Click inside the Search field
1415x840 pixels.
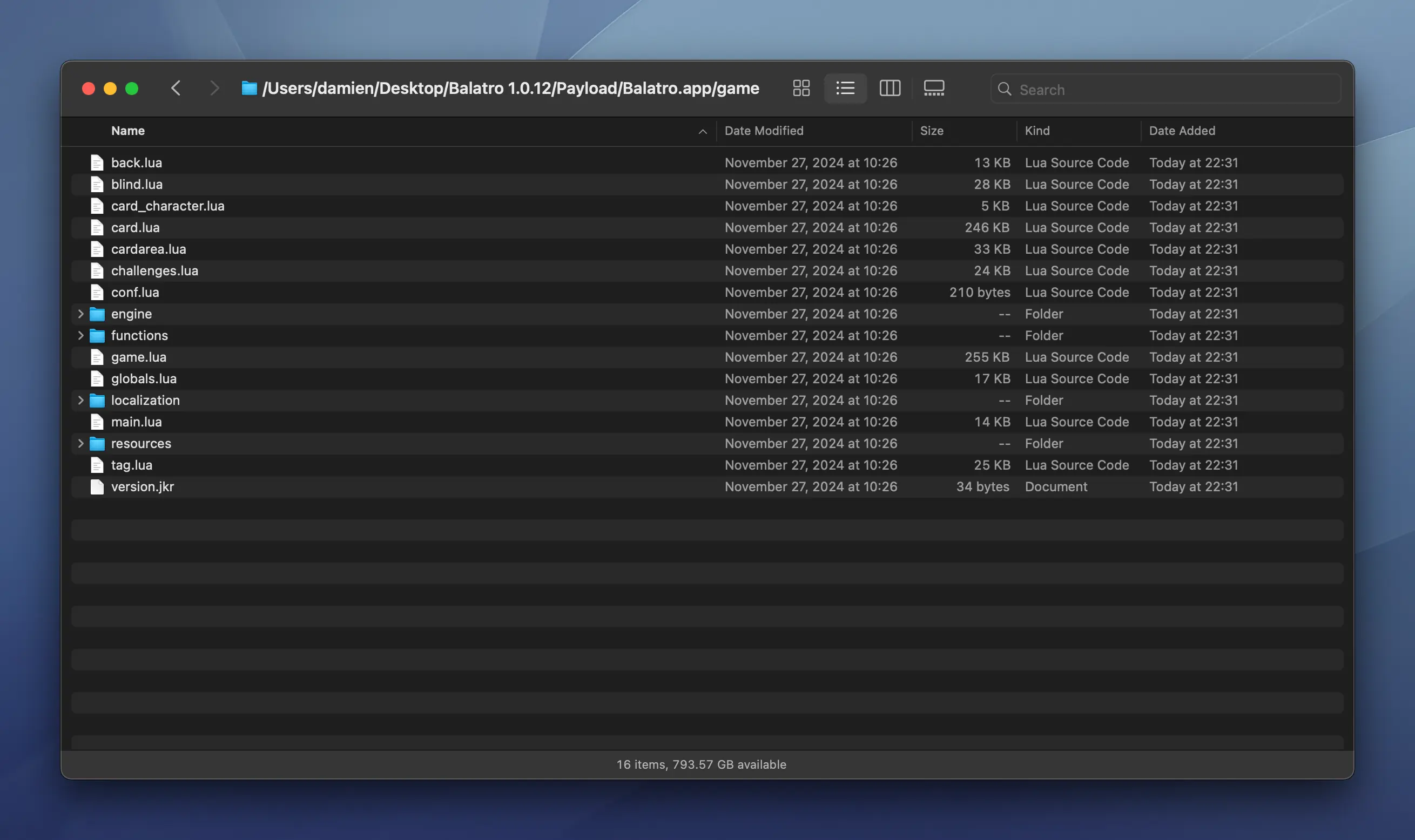1165,89
